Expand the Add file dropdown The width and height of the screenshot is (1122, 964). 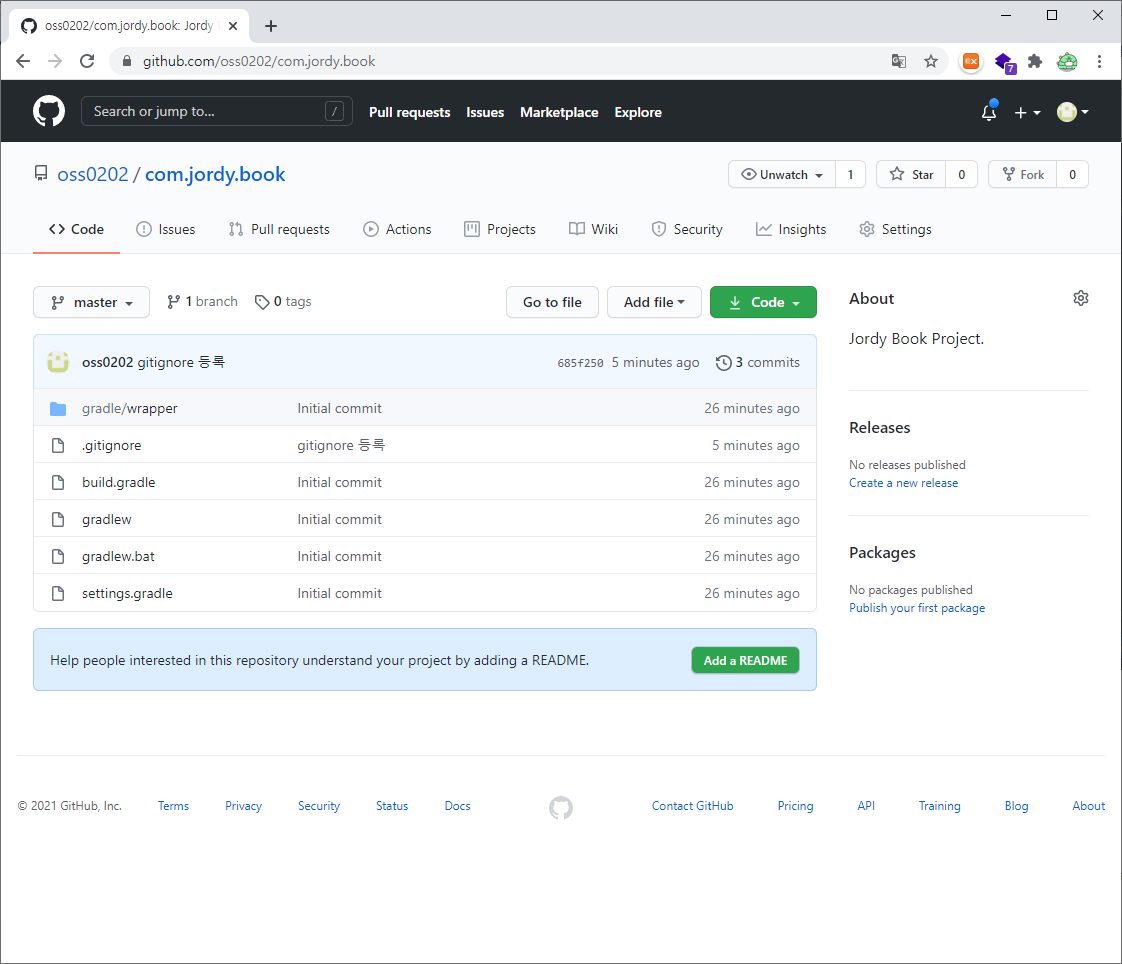coord(654,302)
